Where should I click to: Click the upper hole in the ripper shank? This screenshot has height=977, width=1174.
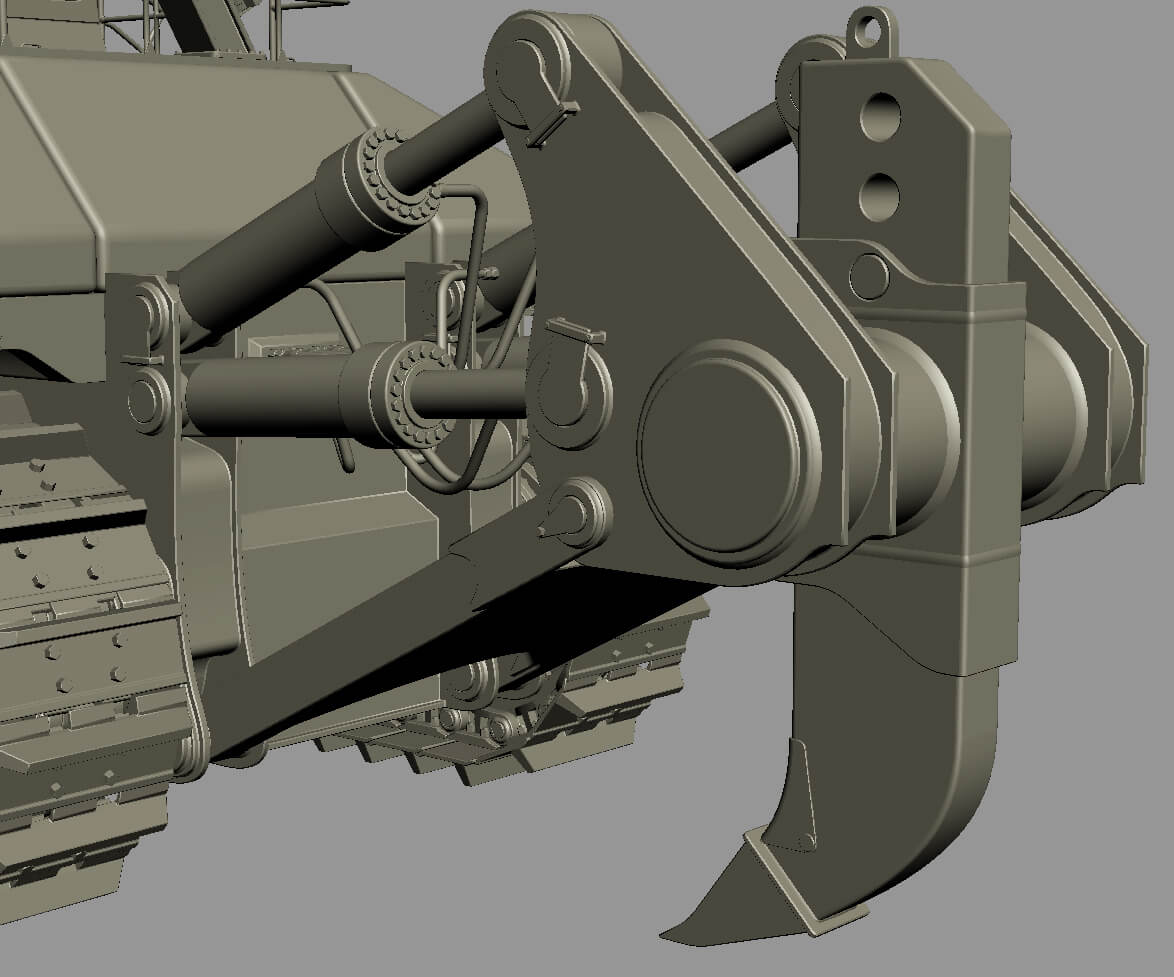coord(880,115)
